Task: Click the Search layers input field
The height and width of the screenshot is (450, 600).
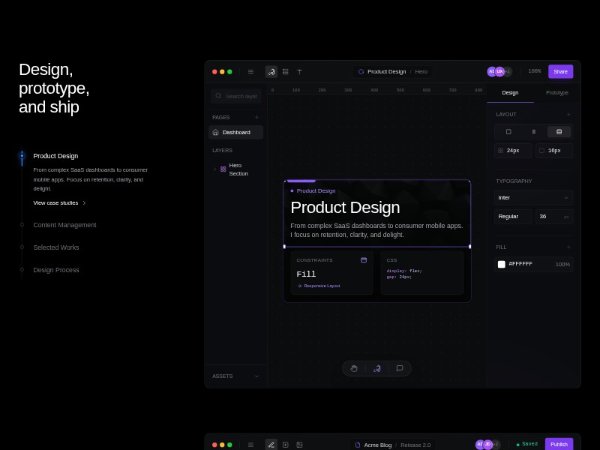Action: click(237, 96)
